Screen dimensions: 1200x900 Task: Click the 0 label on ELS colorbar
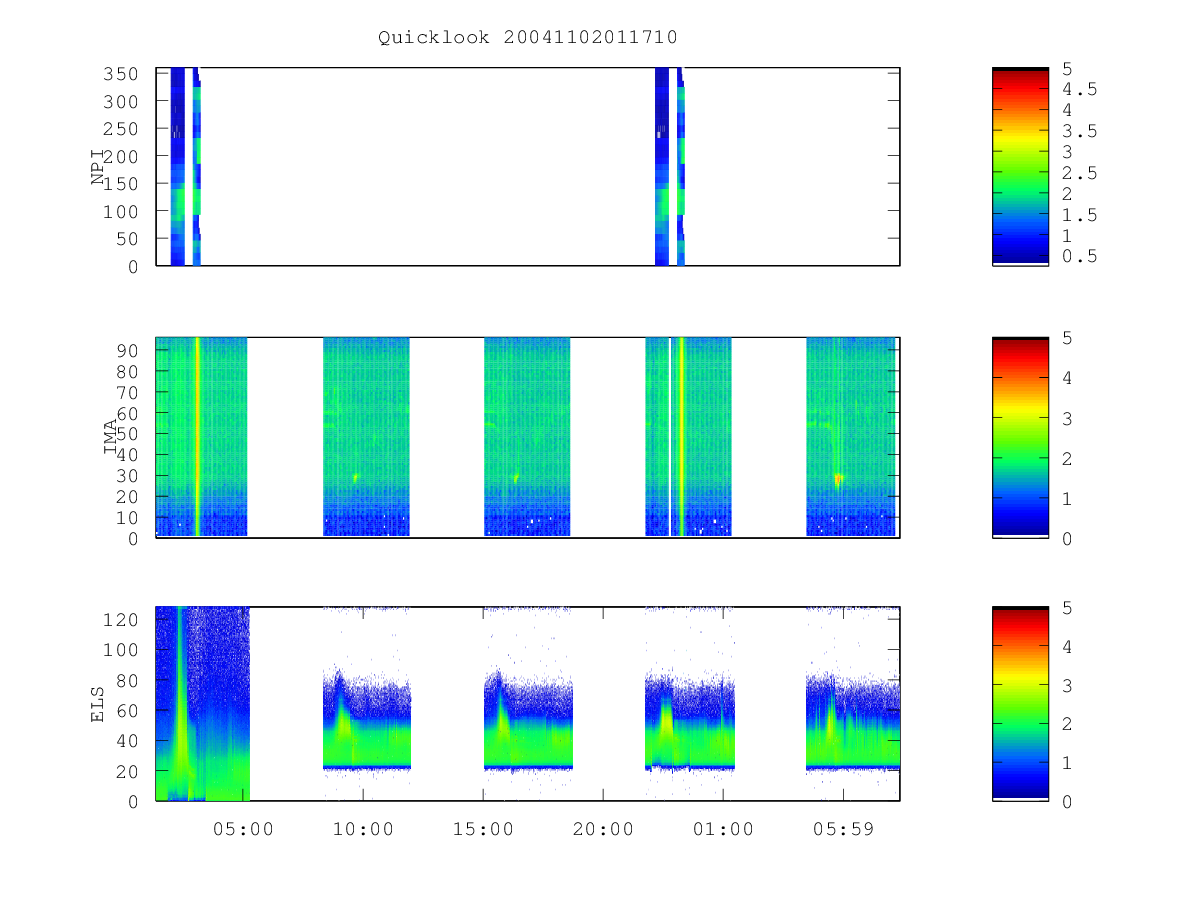click(1067, 801)
